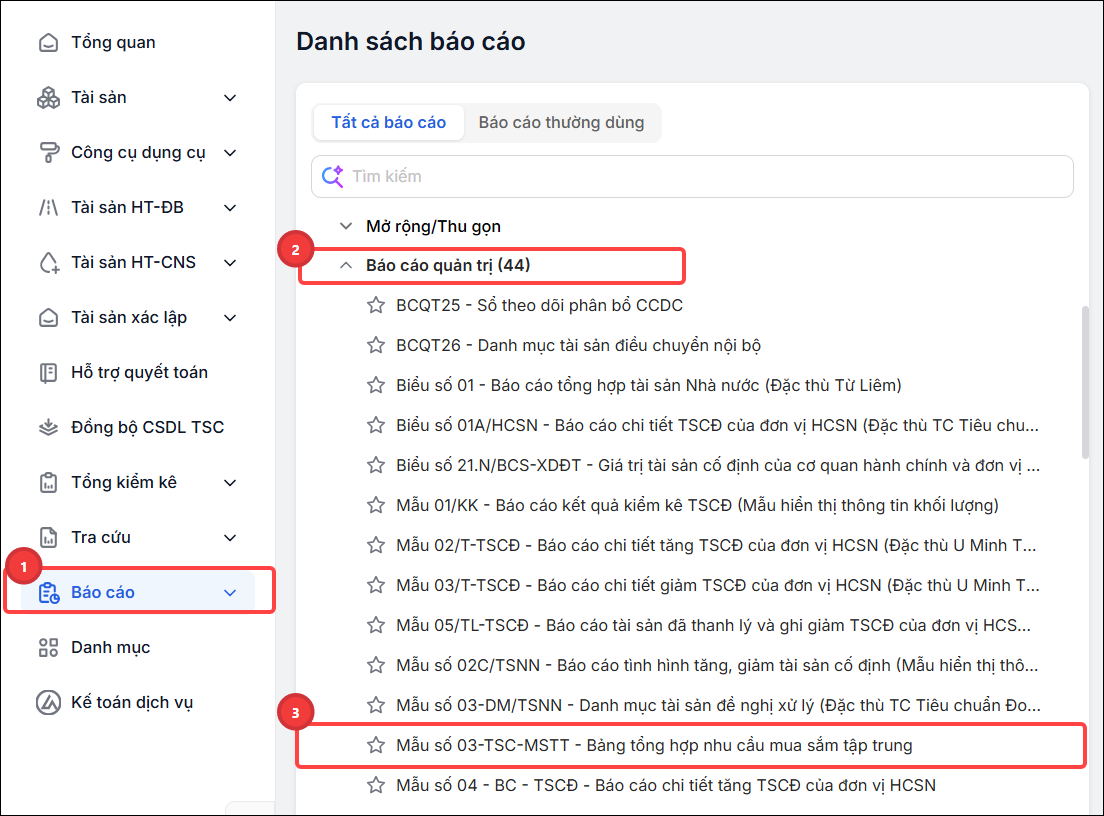
Task: Click the Danh mục grid icon
Action: point(48,648)
